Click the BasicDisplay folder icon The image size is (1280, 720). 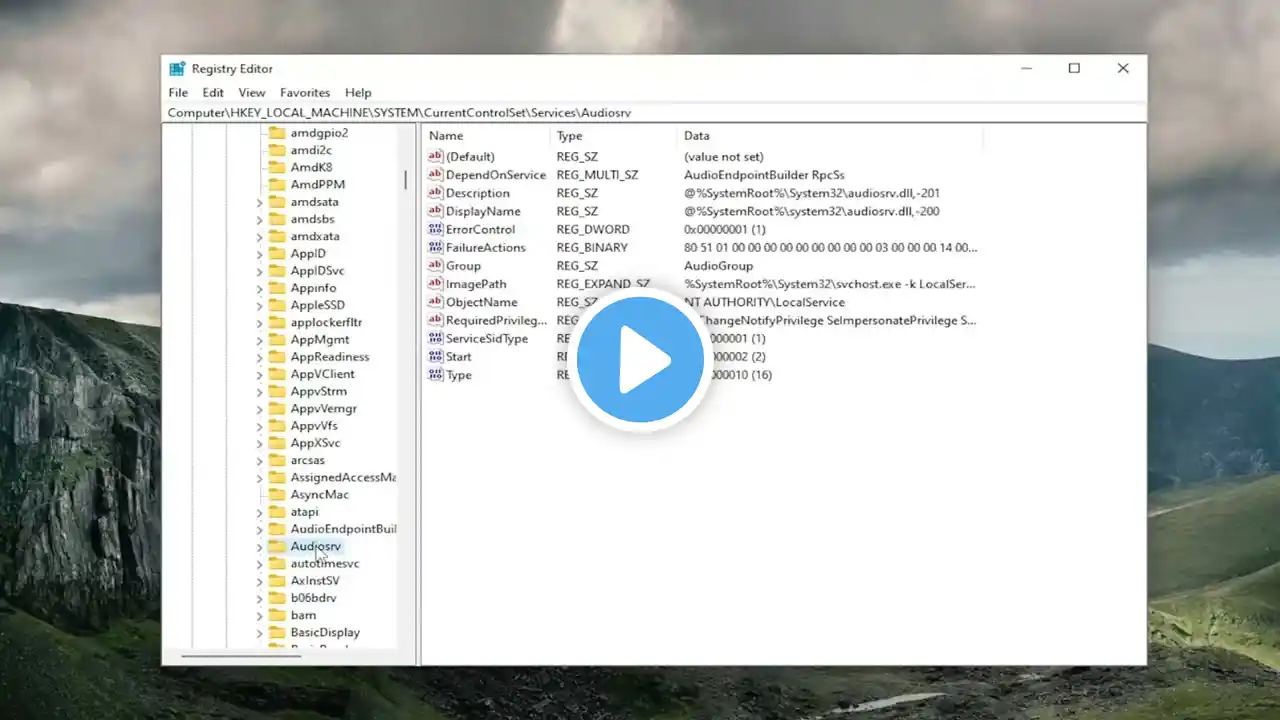[277, 632]
